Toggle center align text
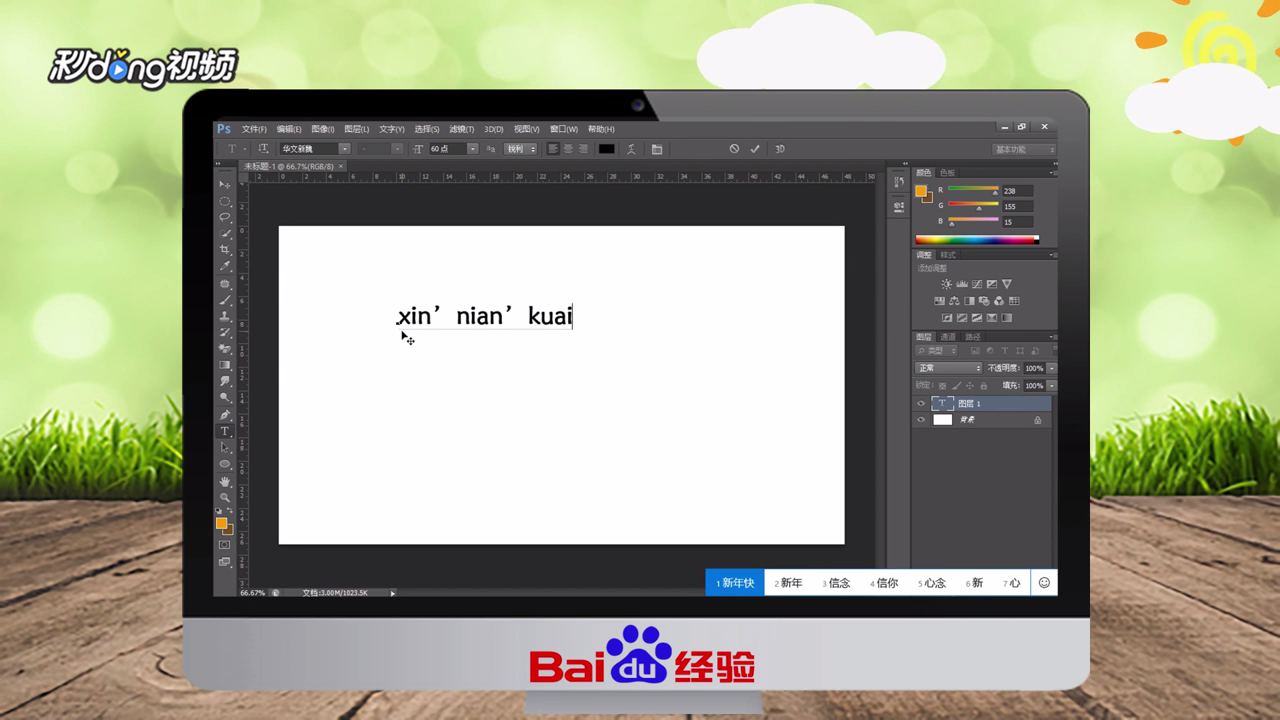 coord(568,149)
